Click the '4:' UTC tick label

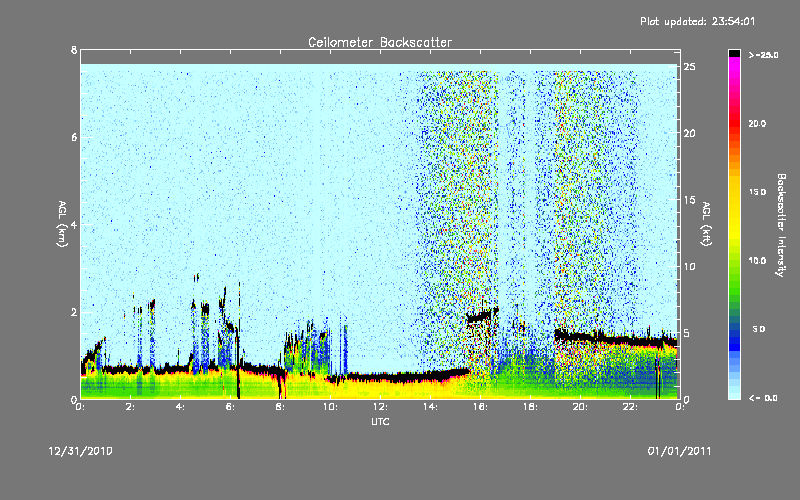pos(180,407)
